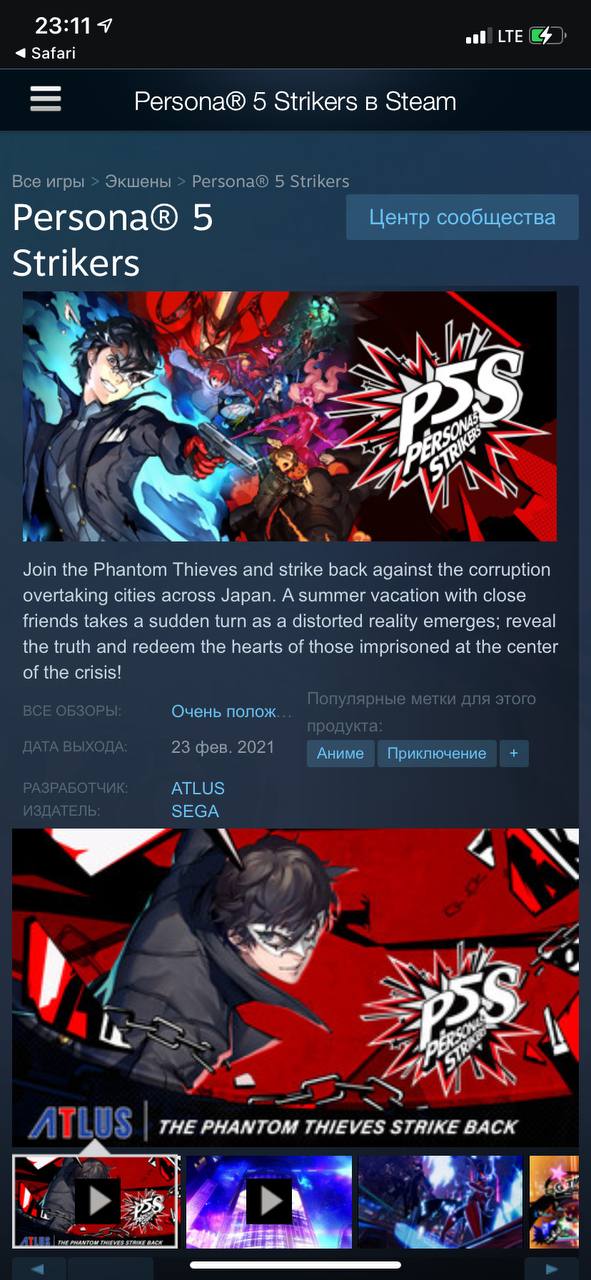
Task: Tap the battery icon in status bar
Action: coord(548,36)
